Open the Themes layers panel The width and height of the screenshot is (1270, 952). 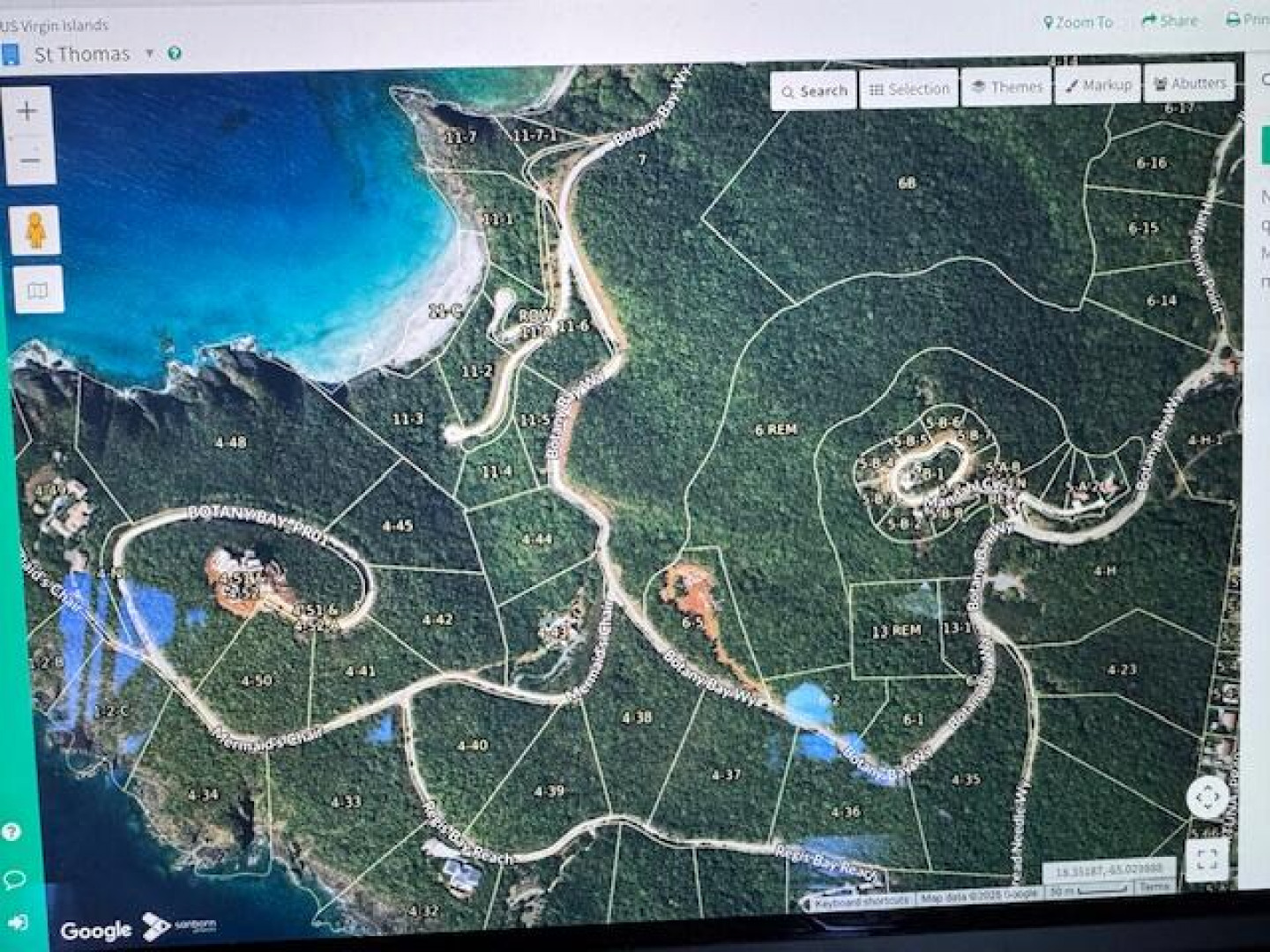(x=1006, y=87)
